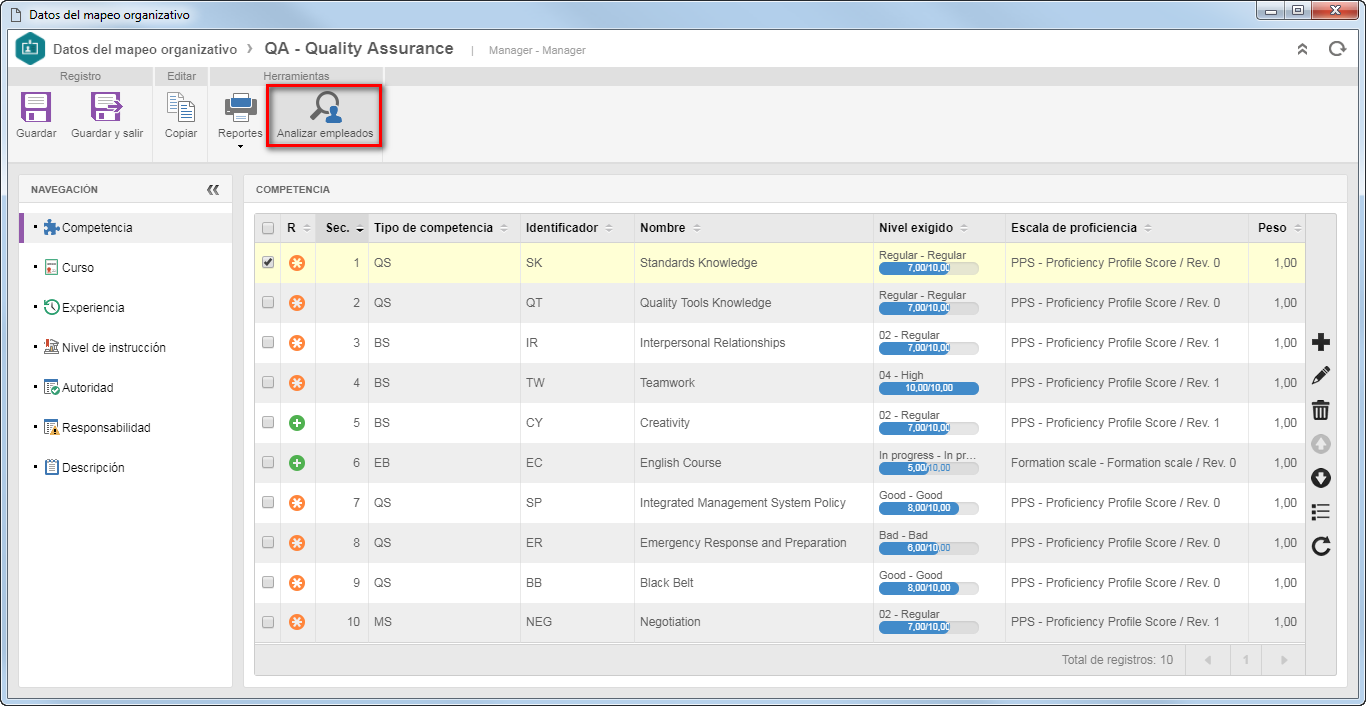1366x706 pixels.
Task: Select the Negotiation name cell
Action: pyautogui.click(x=754, y=622)
